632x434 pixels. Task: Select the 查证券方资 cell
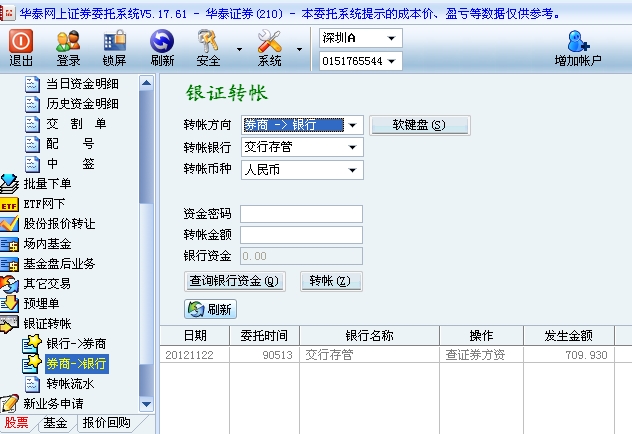click(x=482, y=355)
